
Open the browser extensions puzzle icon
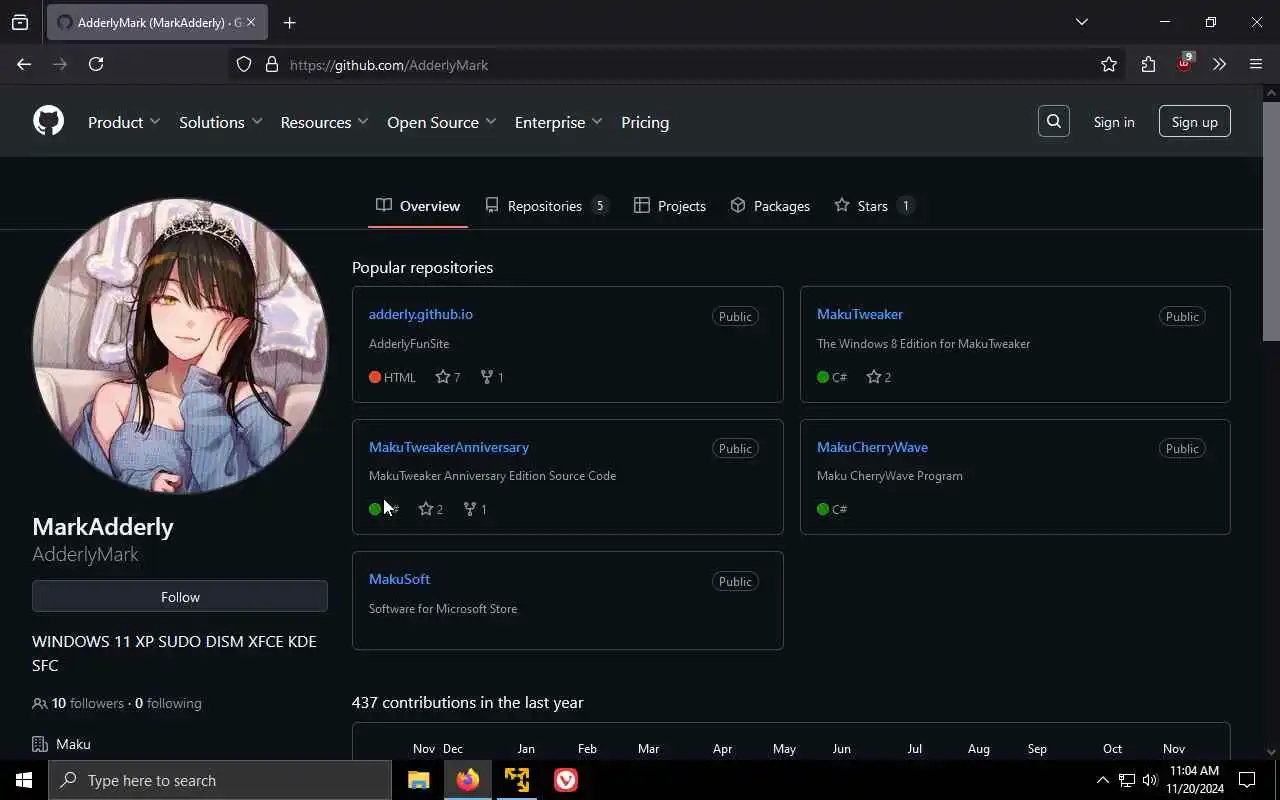click(x=1148, y=64)
